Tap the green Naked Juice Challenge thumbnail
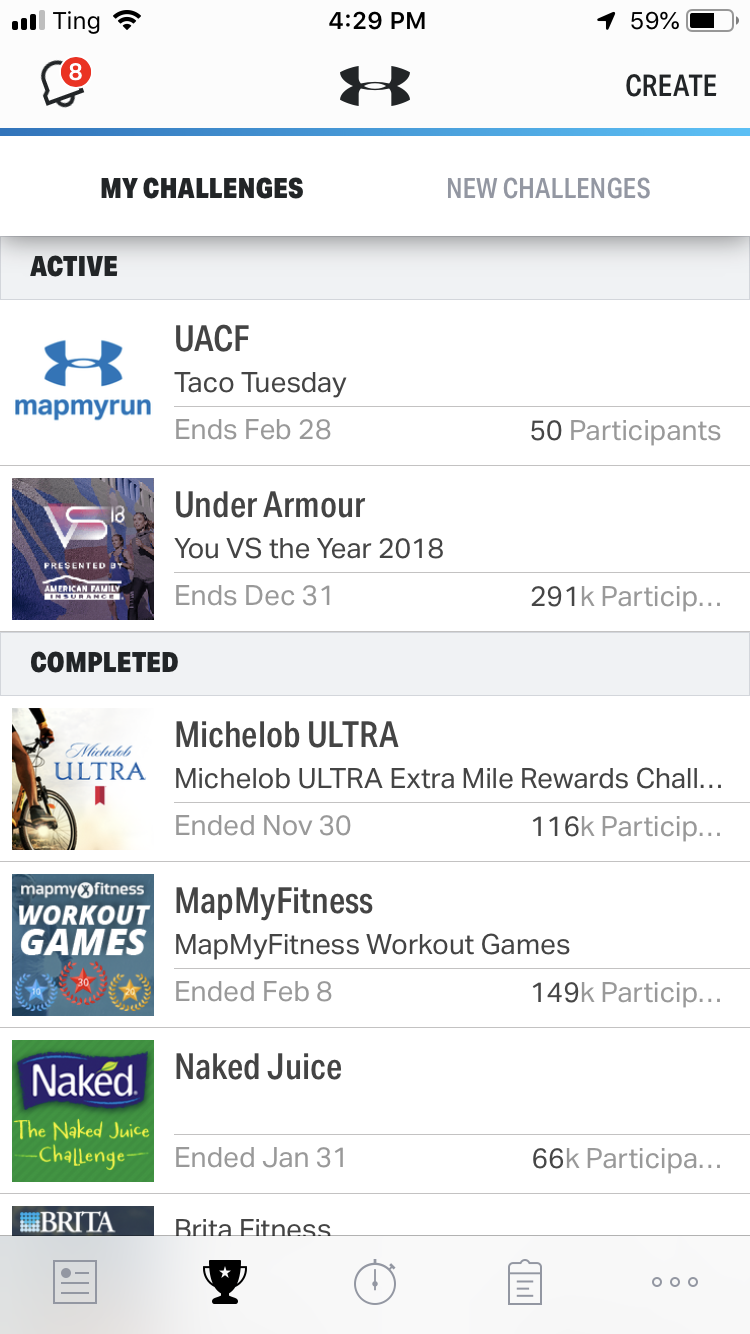750x1334 pixels. [83, 1110]
